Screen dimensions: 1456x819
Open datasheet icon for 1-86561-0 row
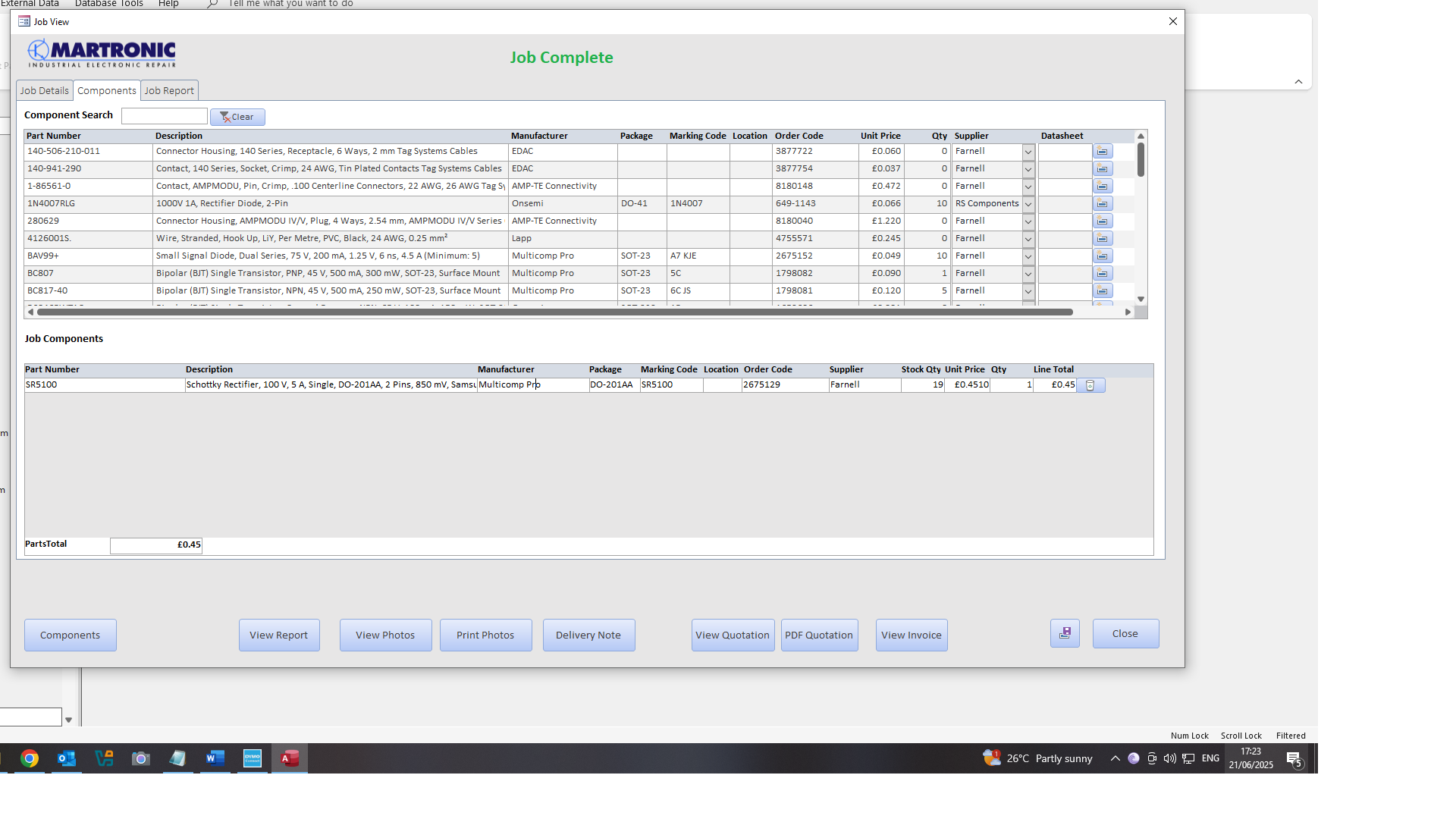[x=1103, y=187]
